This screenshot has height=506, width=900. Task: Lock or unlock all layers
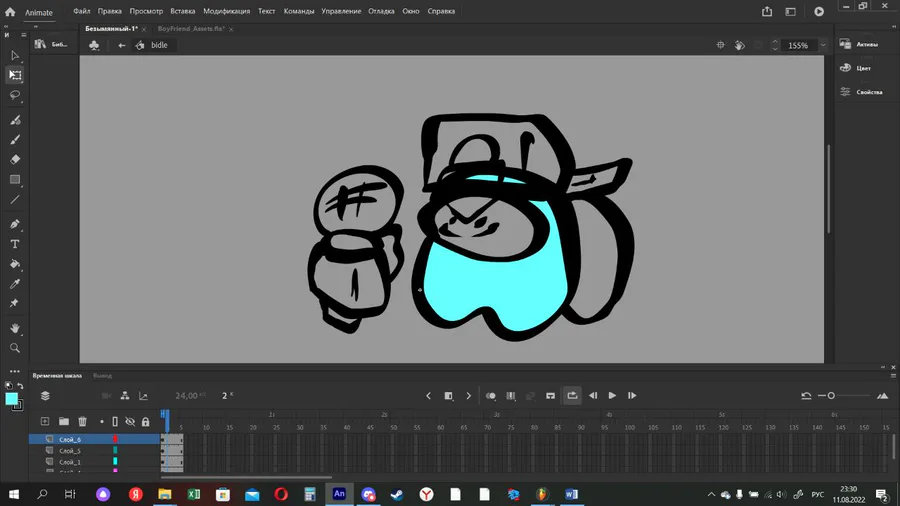146,422
